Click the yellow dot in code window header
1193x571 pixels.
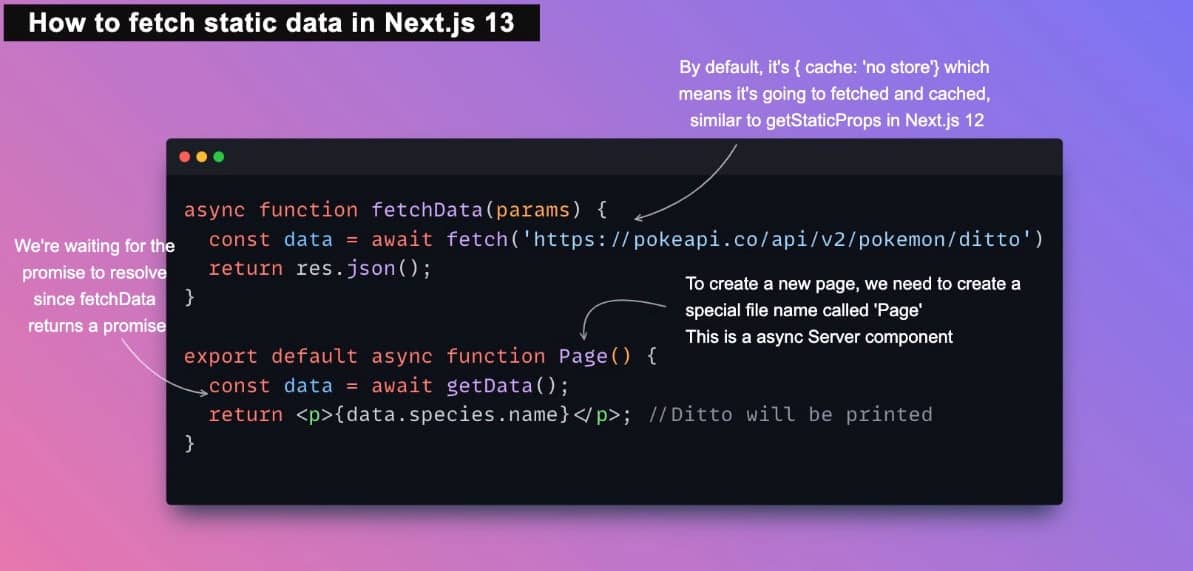click(x=201, y=157)
